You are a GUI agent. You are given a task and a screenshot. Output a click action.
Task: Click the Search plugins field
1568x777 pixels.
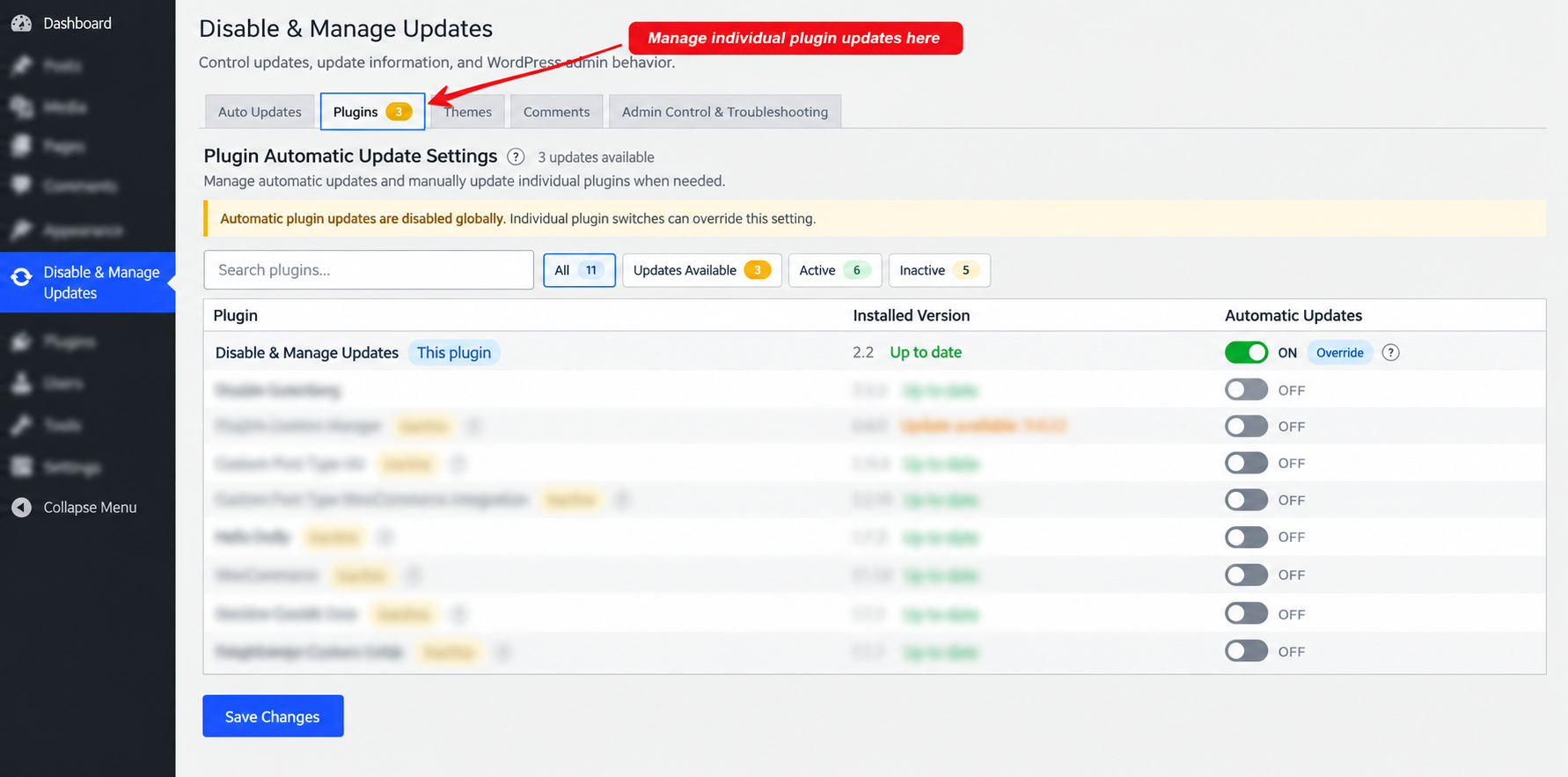(369, 270)
